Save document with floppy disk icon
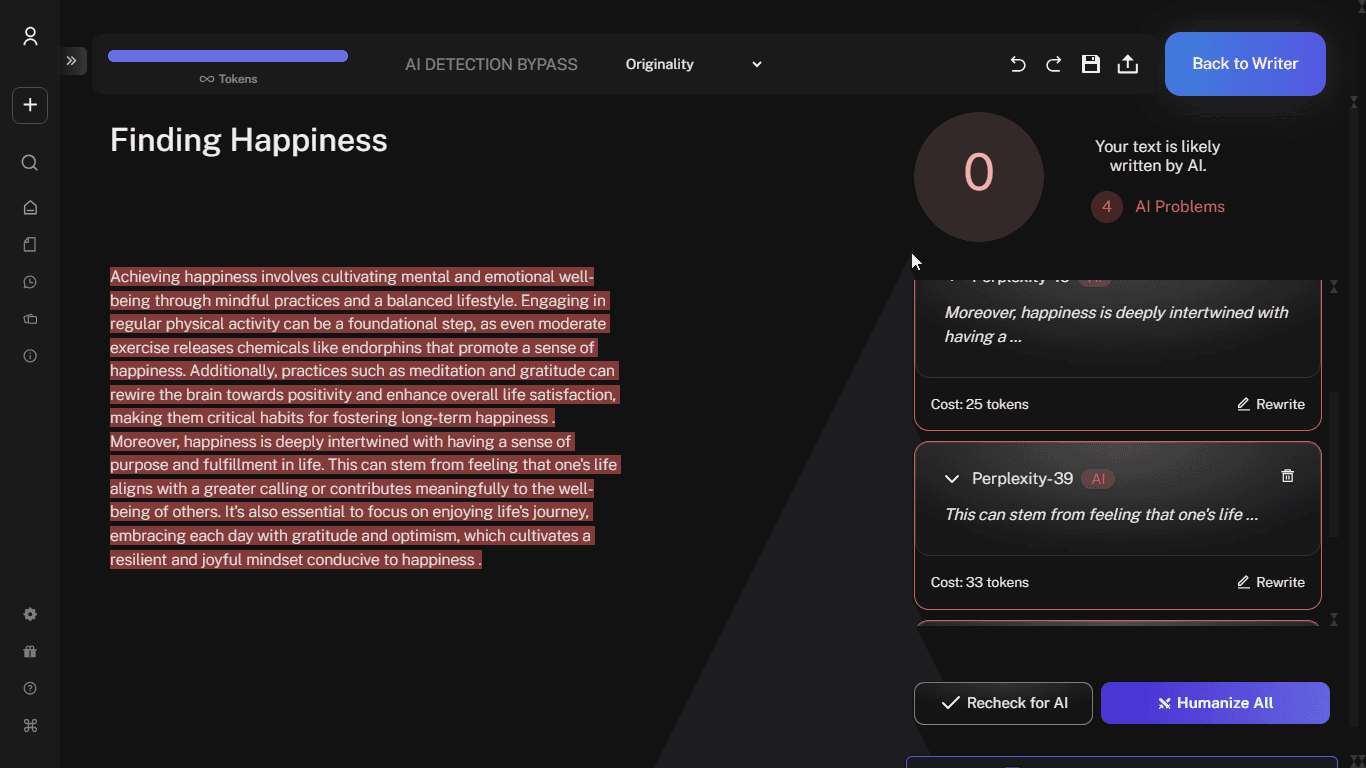 [1091, 64]
